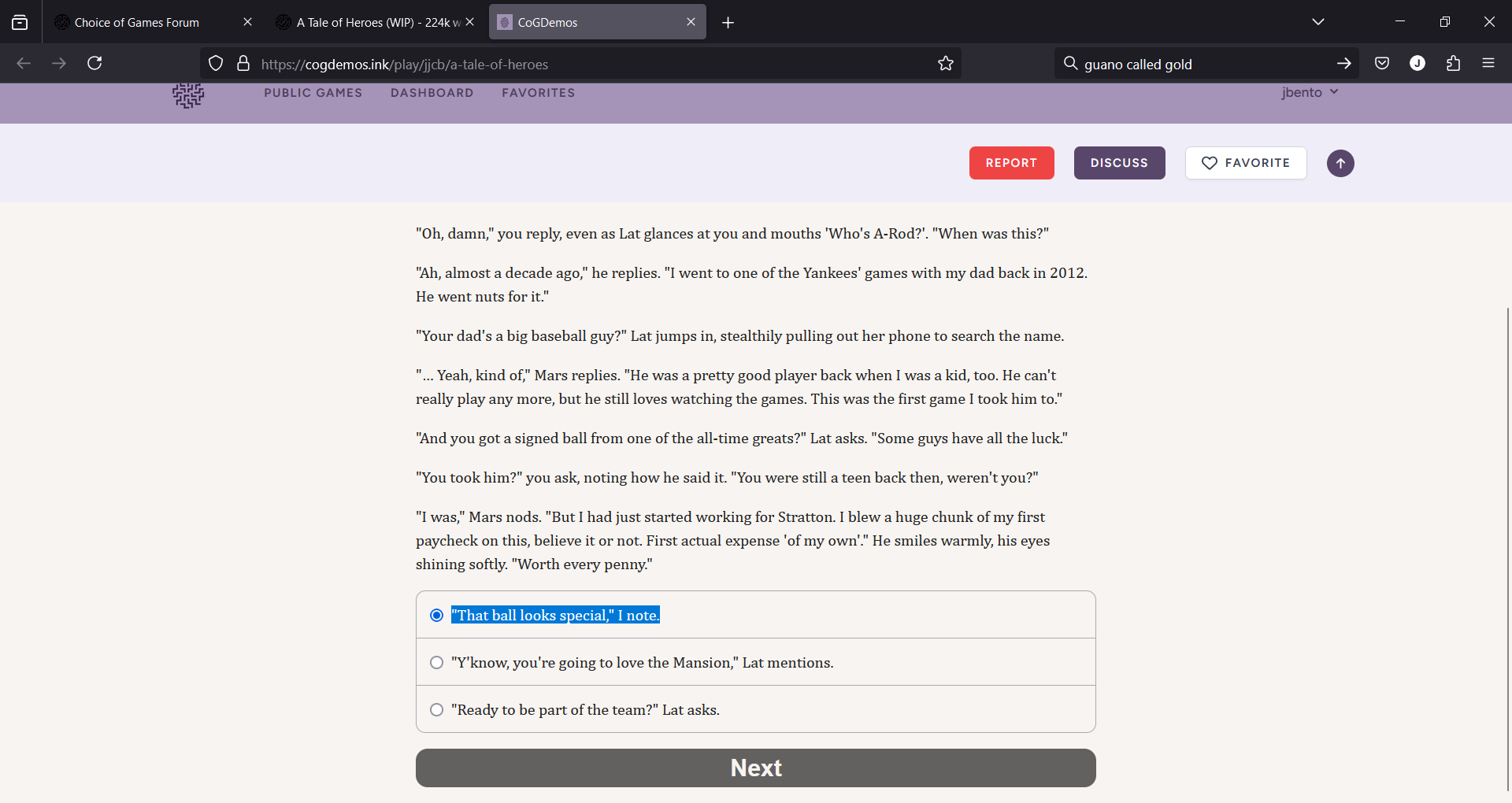Select the "Ready to be part of the team" option
Screen dimensions: 1512x803
[x=756, y=709]
